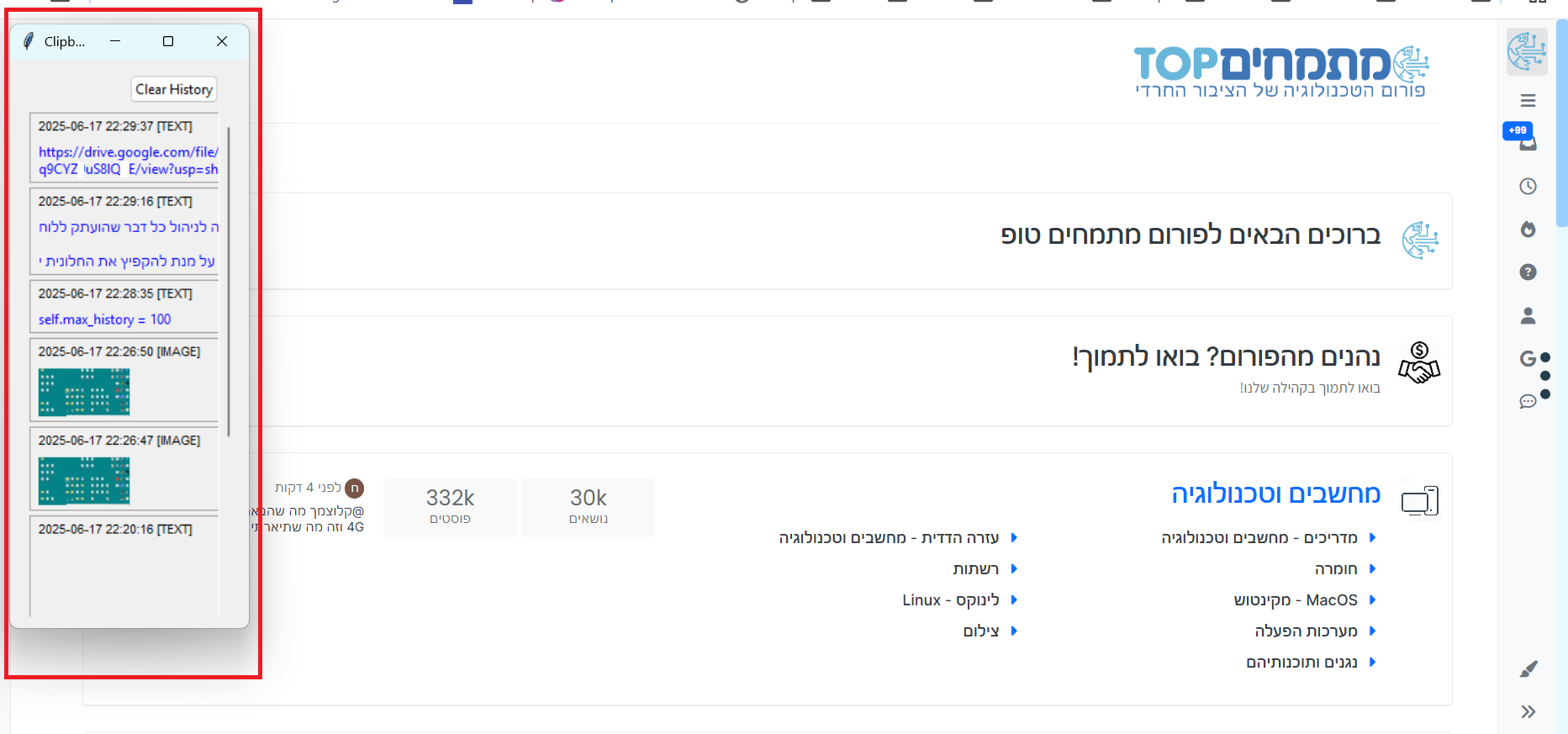Select the Google Drive link clipboard entry
The image size is (1568, 734).
pyautogui.click(x=128, y=161)
